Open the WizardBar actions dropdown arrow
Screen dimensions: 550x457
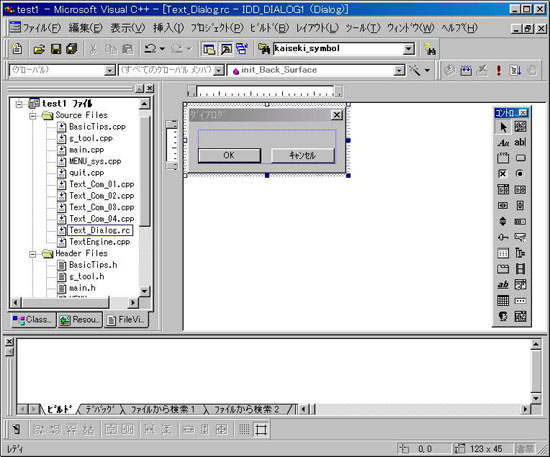(x=427, y=70)
